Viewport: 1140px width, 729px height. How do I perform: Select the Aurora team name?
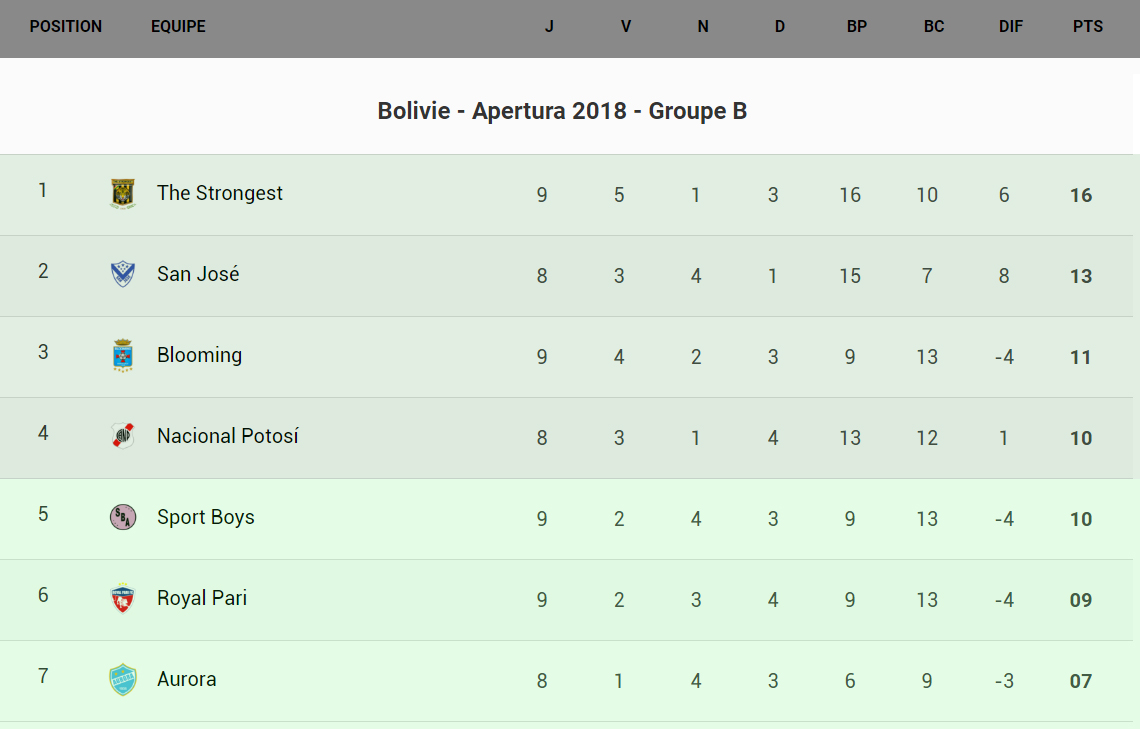(186, 679)
